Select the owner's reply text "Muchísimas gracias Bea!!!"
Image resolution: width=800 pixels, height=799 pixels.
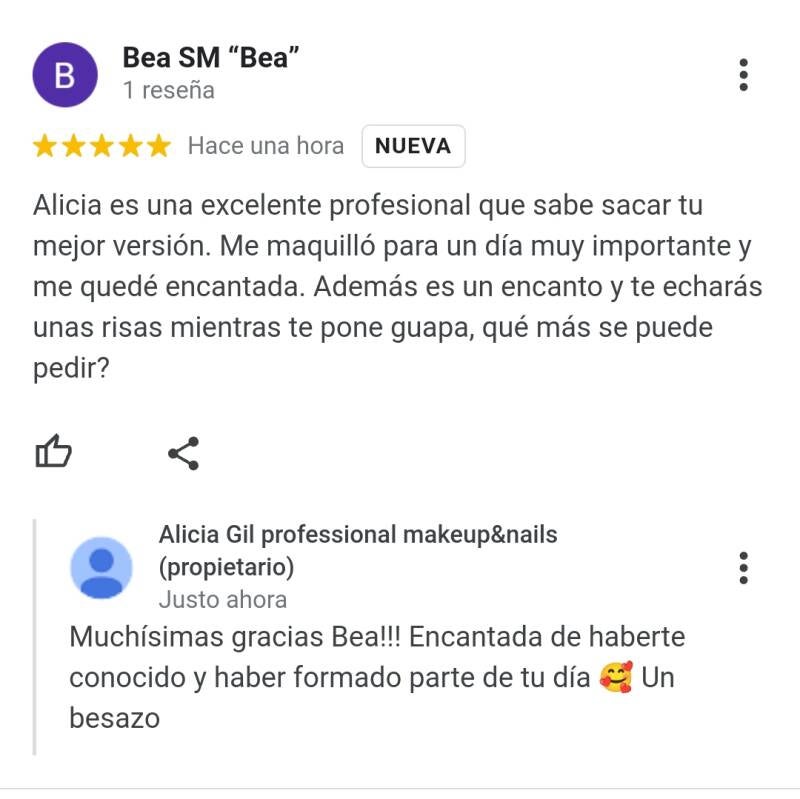[x=235, y=637]
